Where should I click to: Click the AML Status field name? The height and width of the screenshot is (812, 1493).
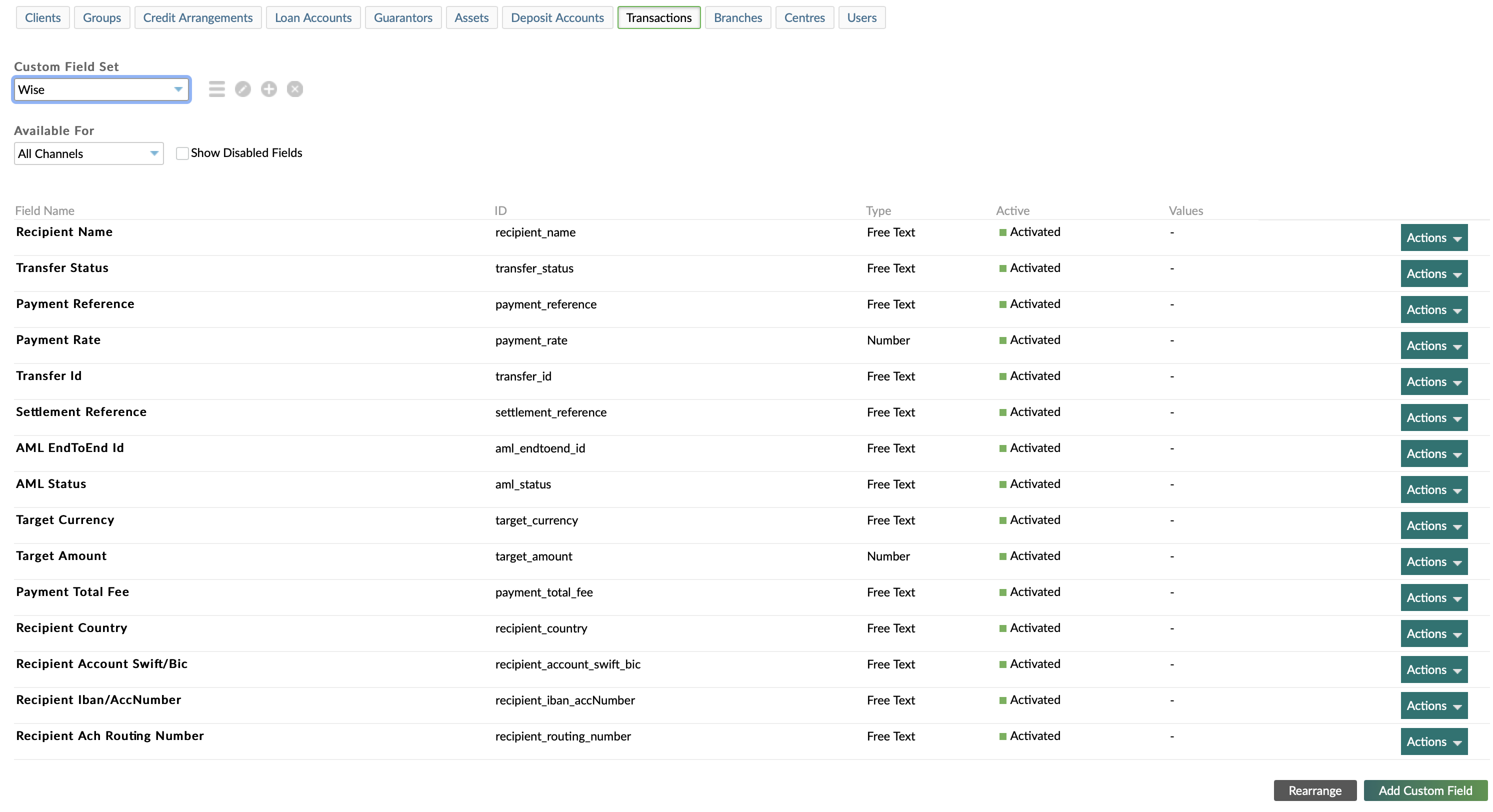pyautogui.click(x=51, y=483)
